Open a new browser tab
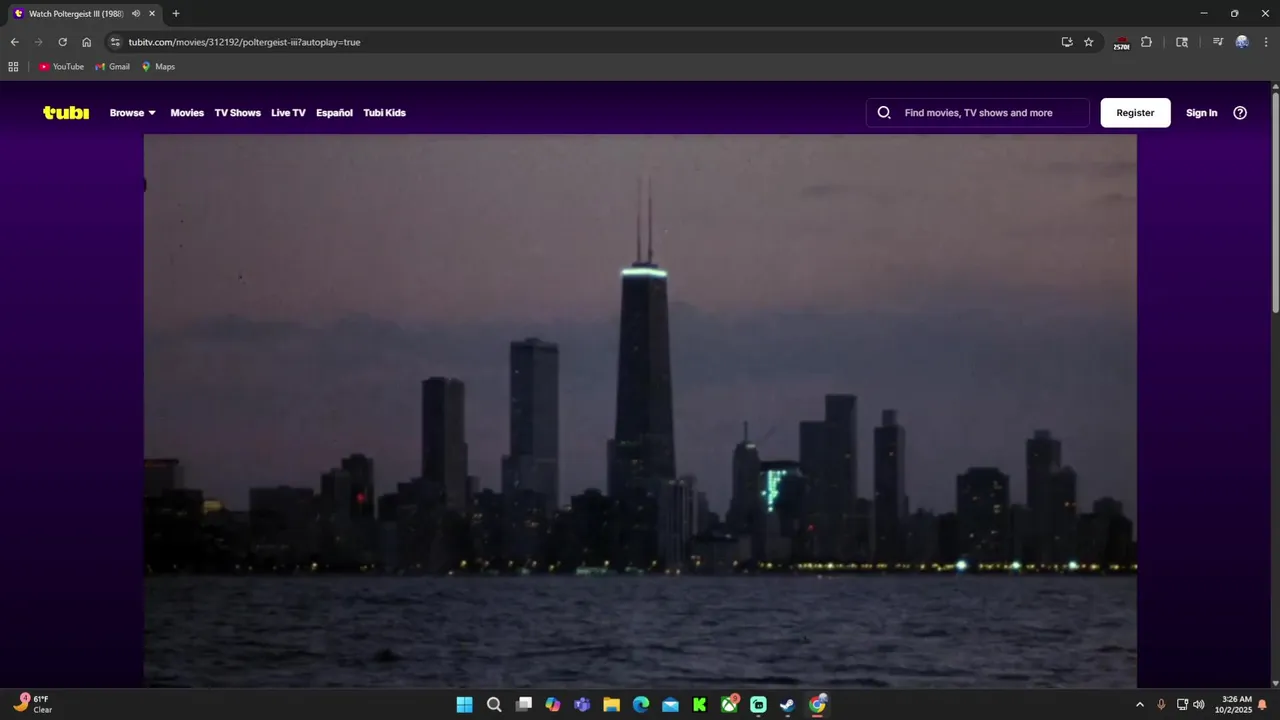This screenshot has height=720, width=1280. [176, 14]
